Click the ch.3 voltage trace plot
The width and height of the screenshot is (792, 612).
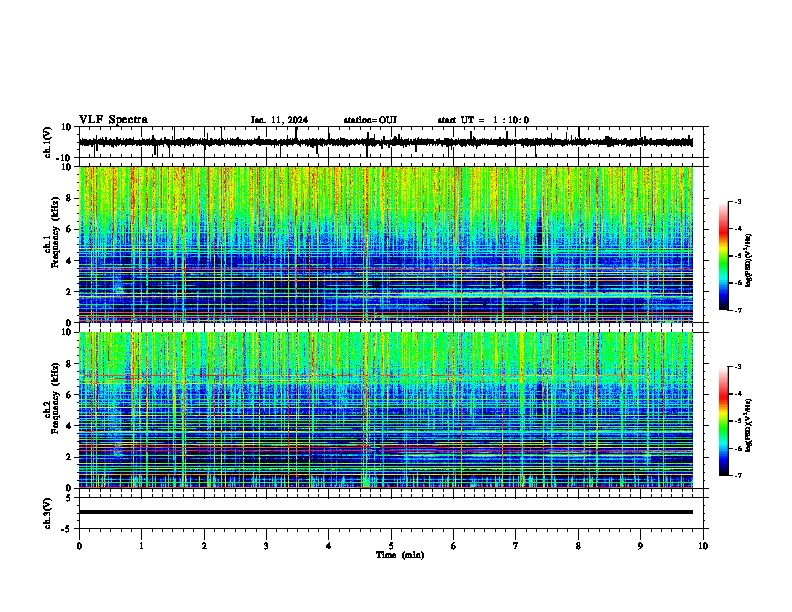(x=391, y=513)
